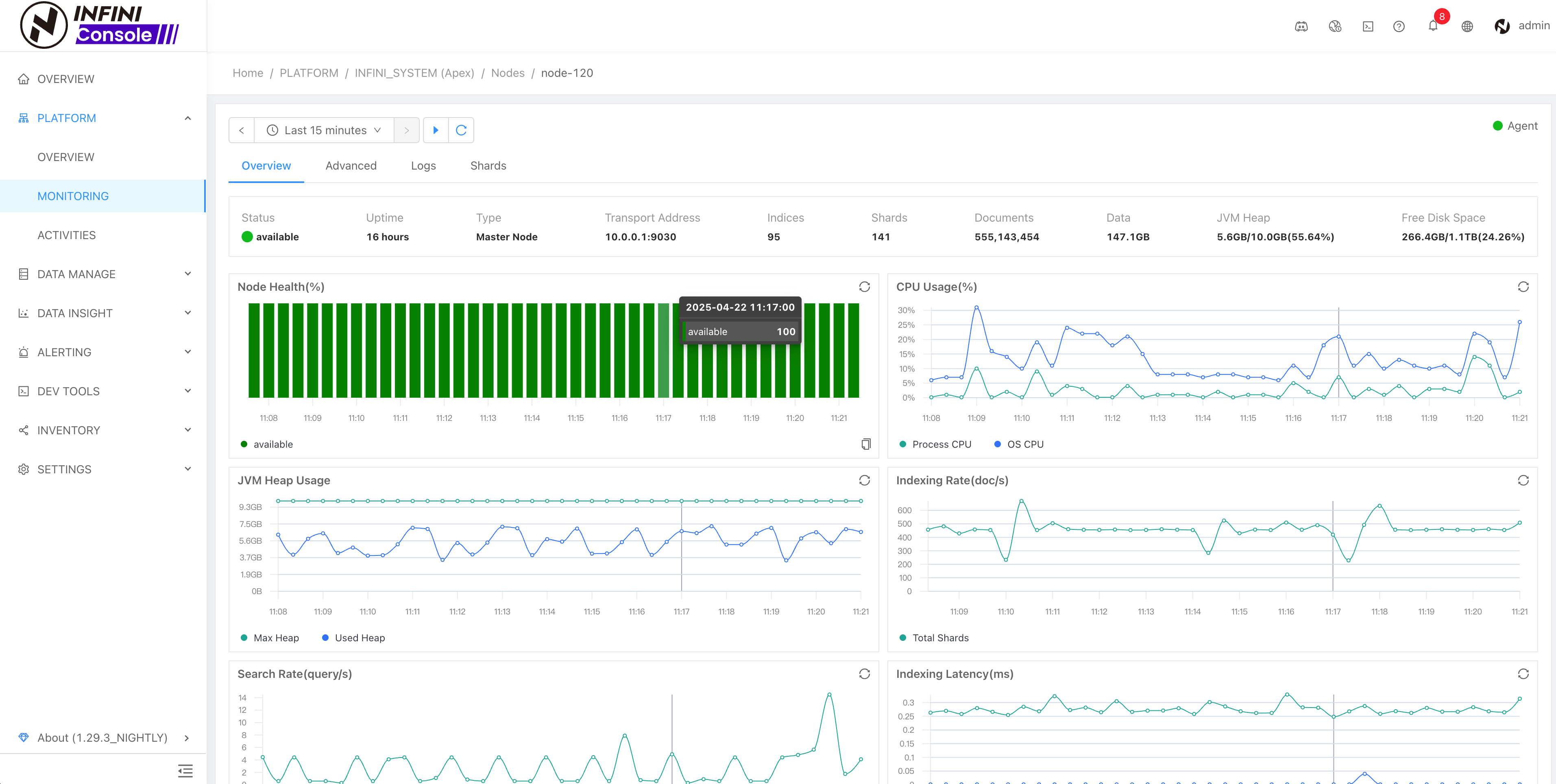This screenshot has width=1556, height=784.
Task: Refresh the CPU Usage chart
Action: (x=1523, y=287)
